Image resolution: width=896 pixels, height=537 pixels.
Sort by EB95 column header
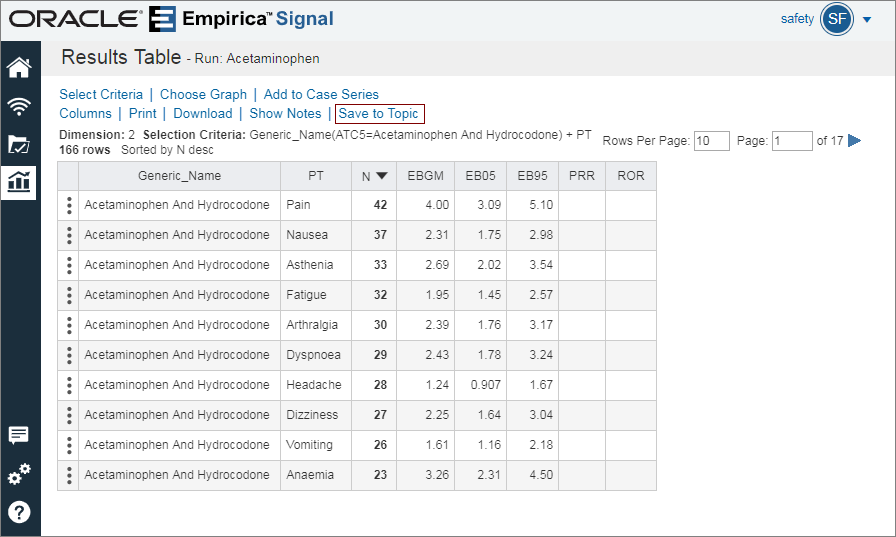532,176
